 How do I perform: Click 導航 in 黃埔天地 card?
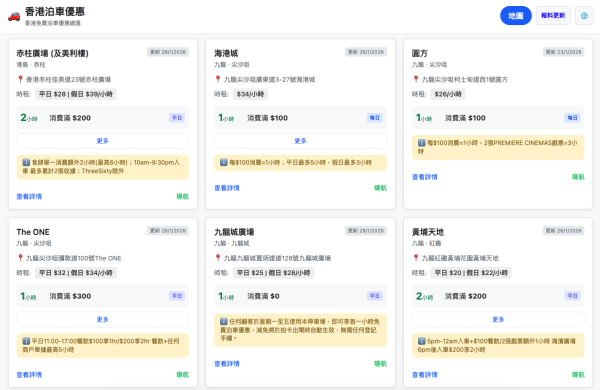point(578,375)
